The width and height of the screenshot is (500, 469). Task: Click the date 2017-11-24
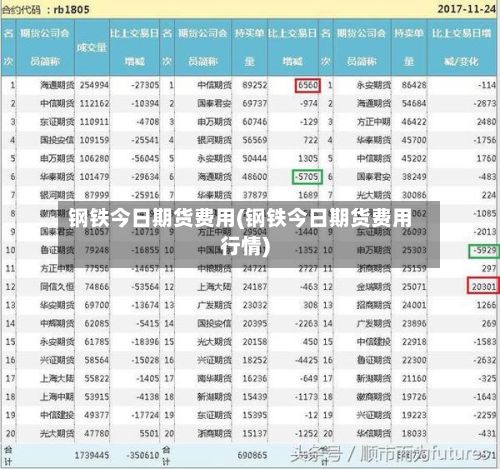pyautogui.click(x=467, y=9)
